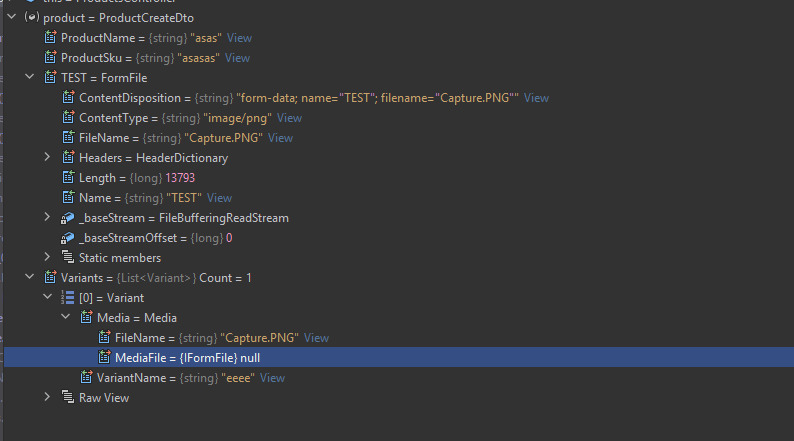Screen dimensions: 794x441
Task: Click the private field icon beside _baseStream
Action: pos(67,218)
